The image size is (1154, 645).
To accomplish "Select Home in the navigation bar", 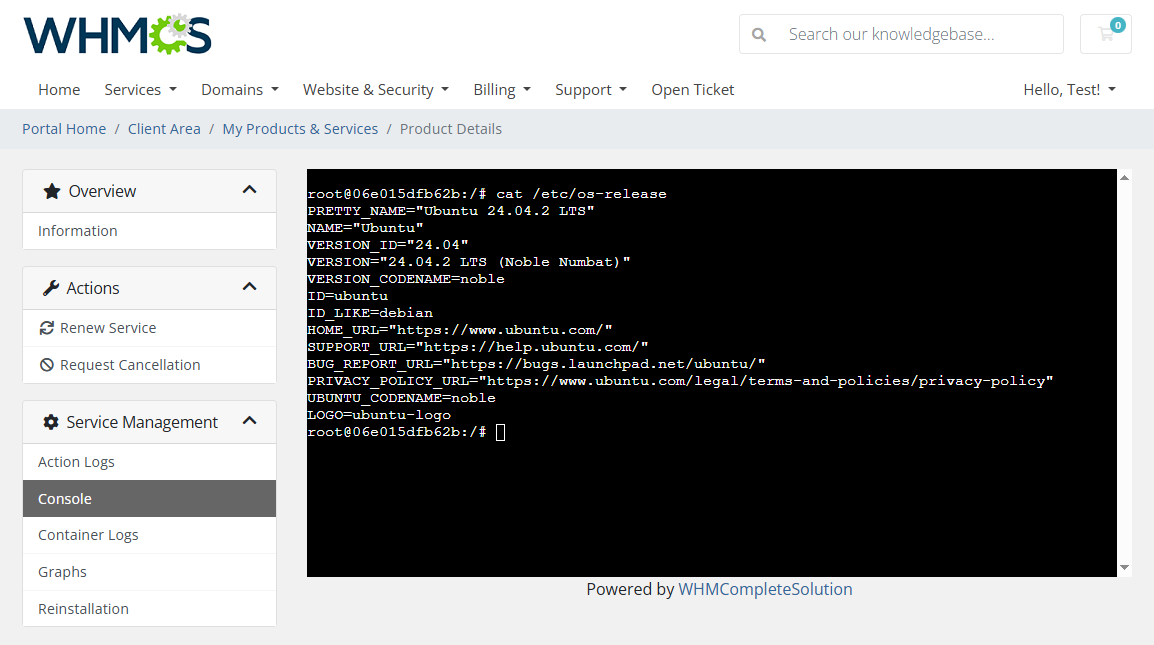I will pyautogui.click(x=59, y=89).
